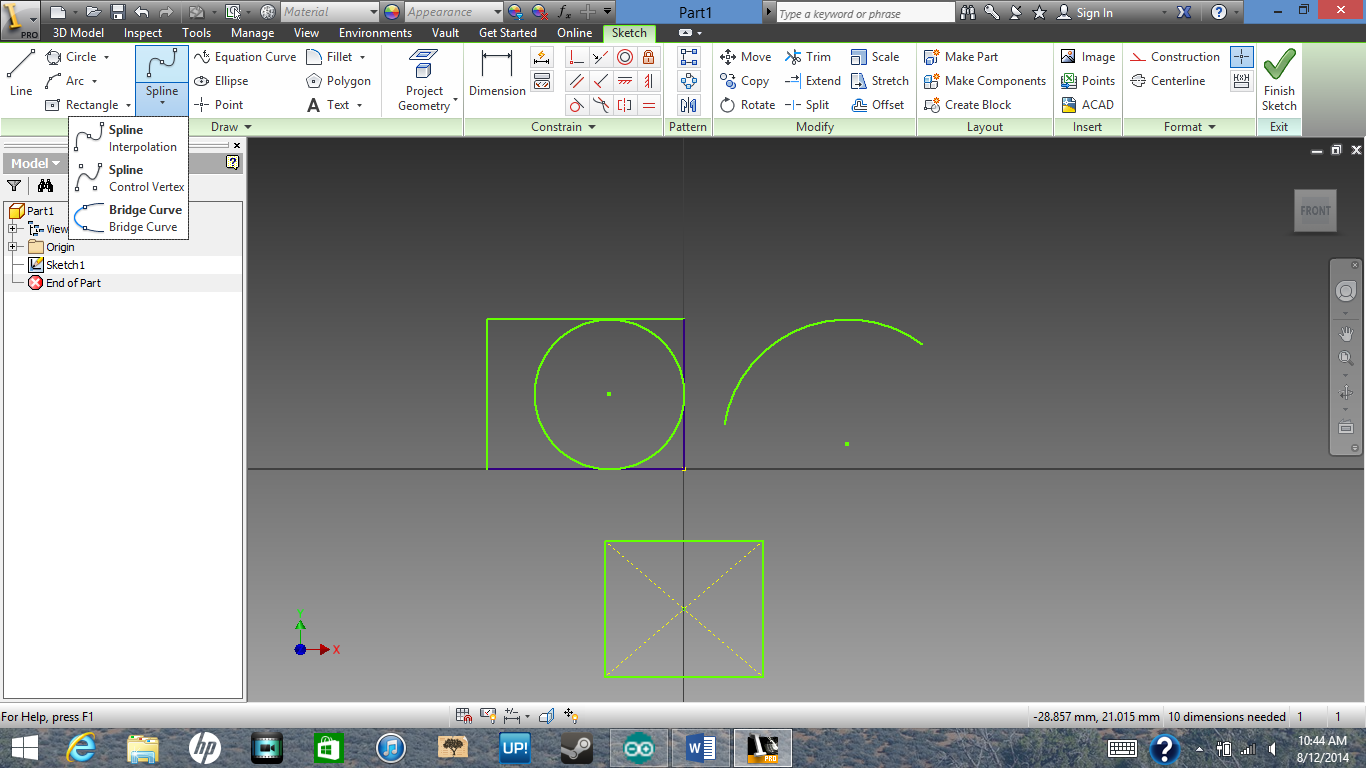
Task: Click the keyword search field
Action: [865, 12]
